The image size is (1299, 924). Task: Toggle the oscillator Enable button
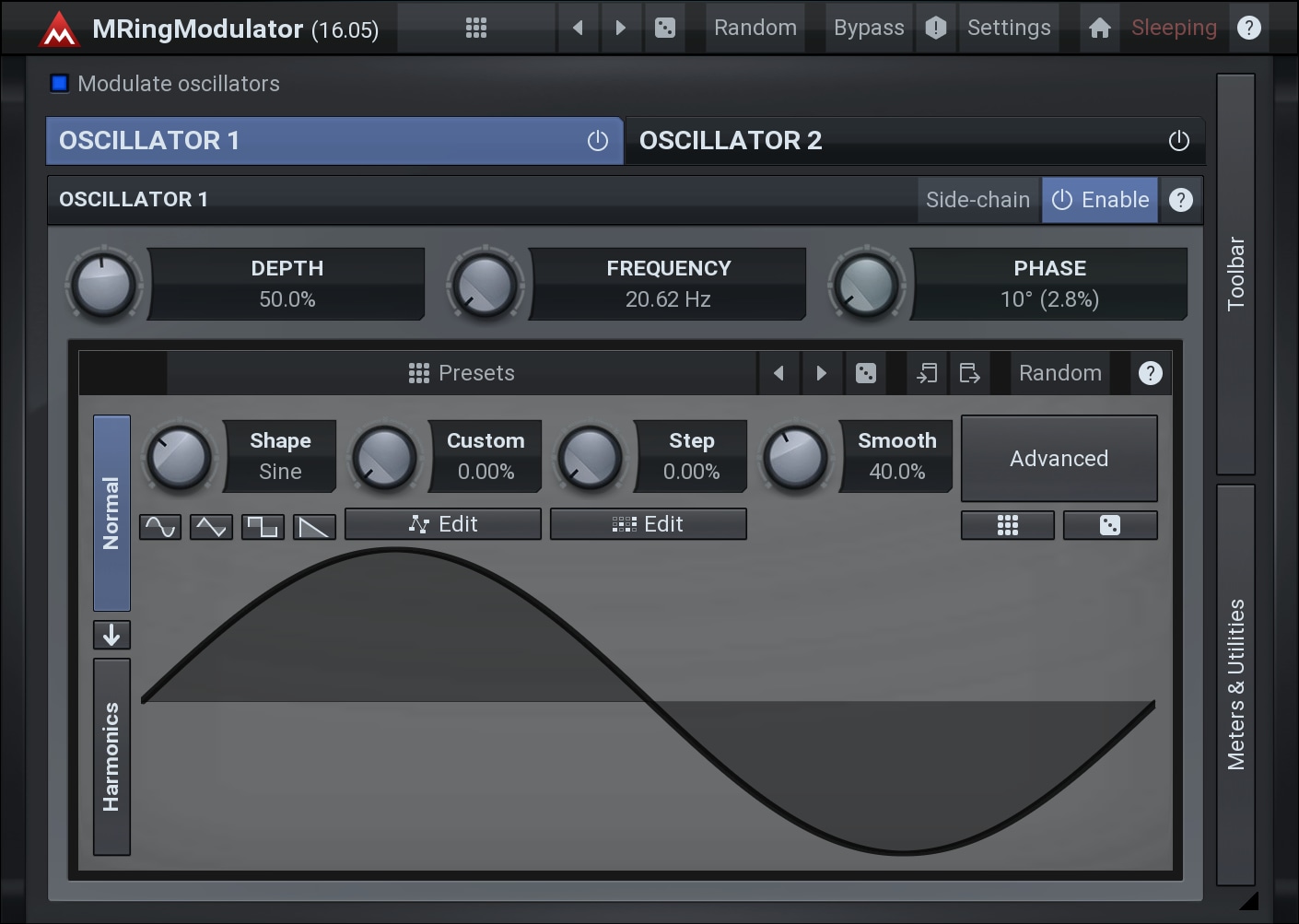[1100, 200]
